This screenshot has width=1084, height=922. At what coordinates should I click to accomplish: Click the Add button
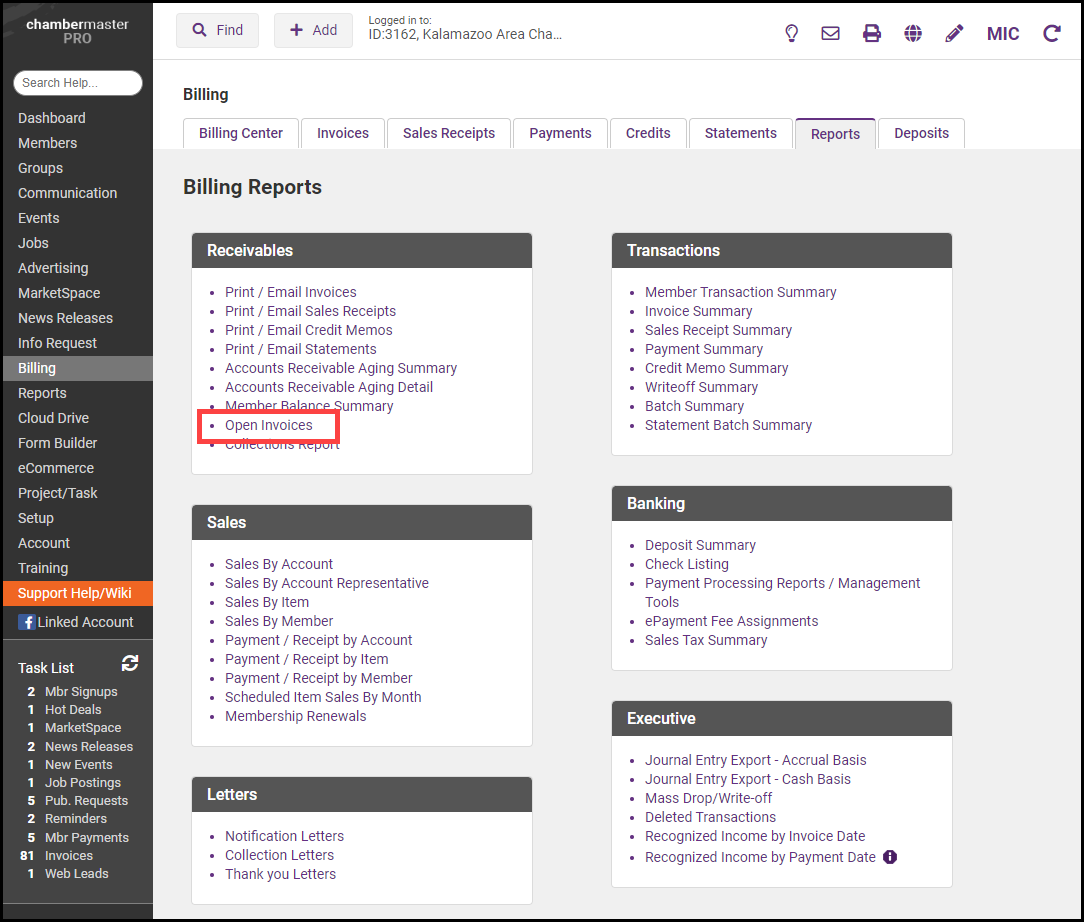tap(313, 30)
